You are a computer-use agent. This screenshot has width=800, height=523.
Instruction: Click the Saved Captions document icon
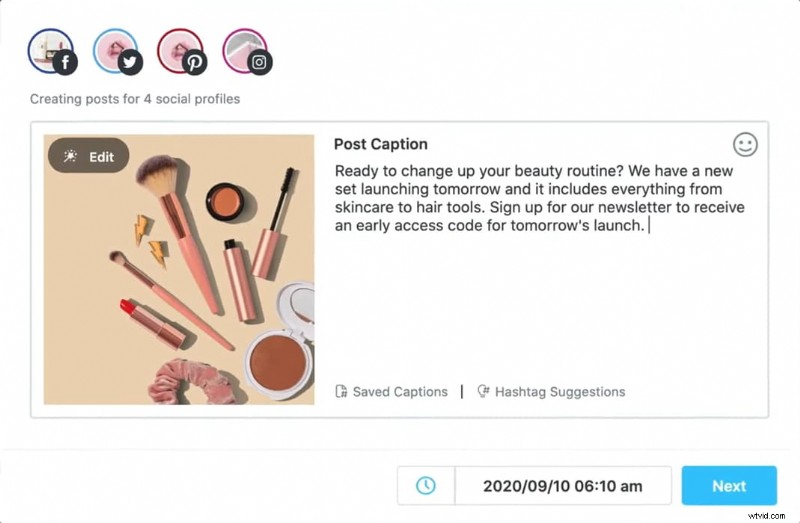tap(341, 392)
